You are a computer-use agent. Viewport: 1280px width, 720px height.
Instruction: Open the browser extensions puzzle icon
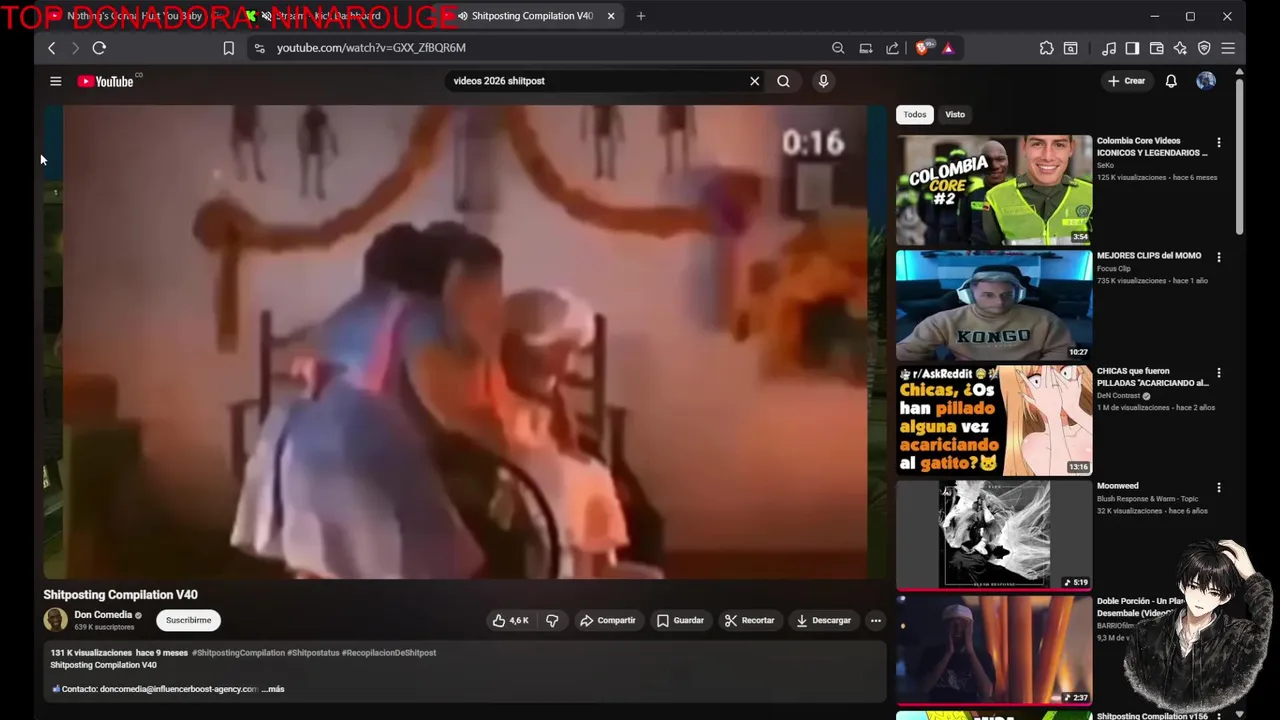point(1046,48)
